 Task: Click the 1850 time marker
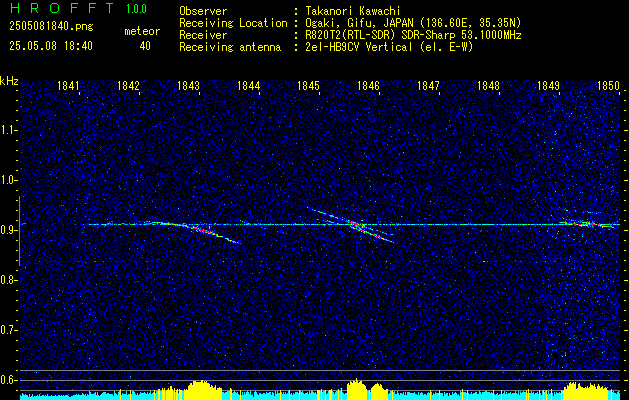(609, 86)
